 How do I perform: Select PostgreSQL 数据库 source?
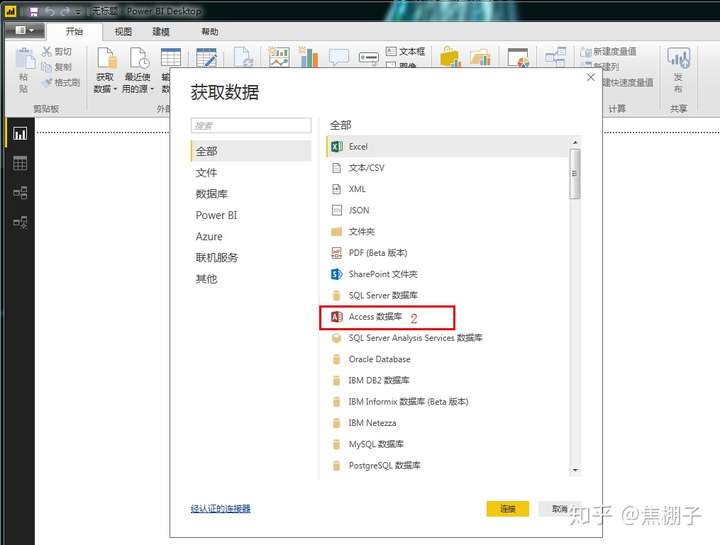[447, 466]
